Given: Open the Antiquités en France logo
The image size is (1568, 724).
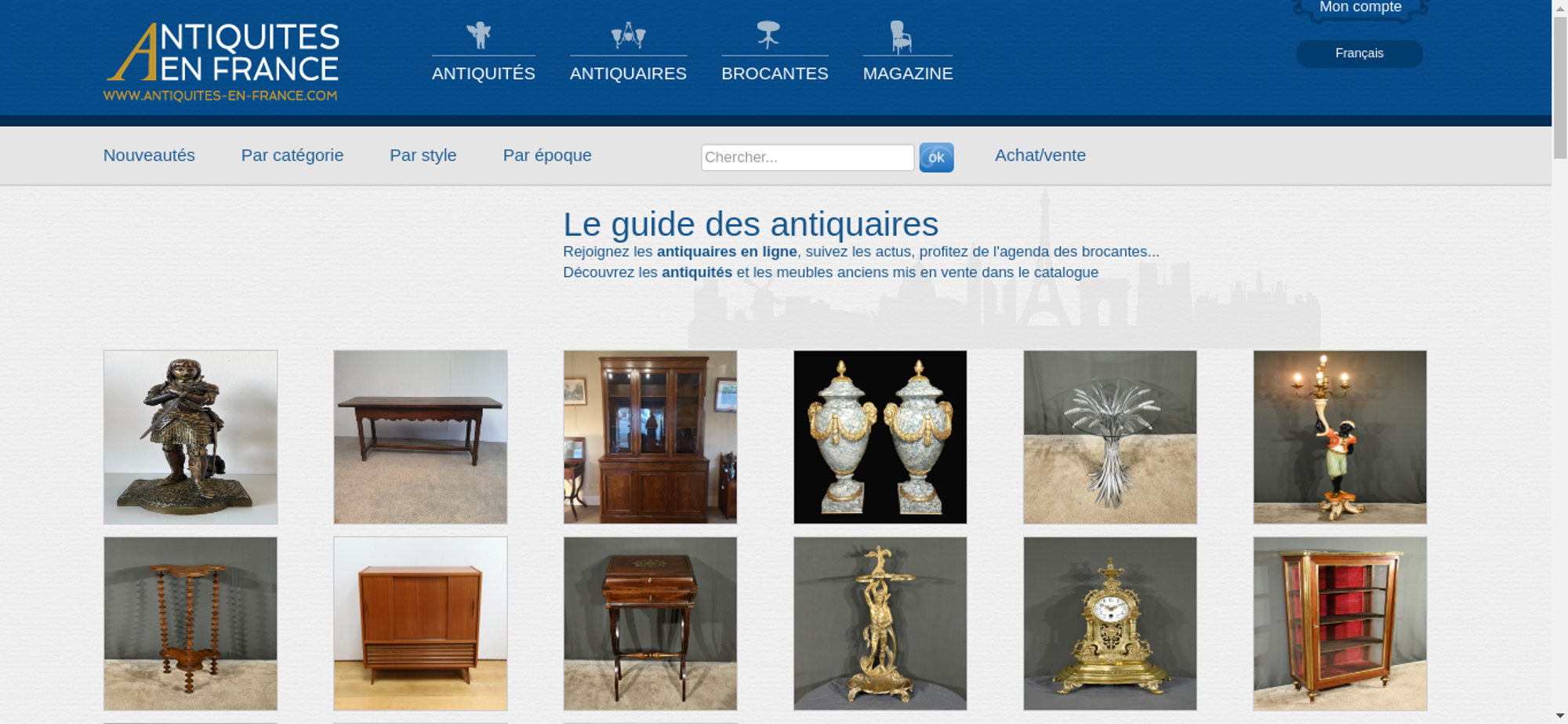Looking at the screenshot, I should (222, 62).
